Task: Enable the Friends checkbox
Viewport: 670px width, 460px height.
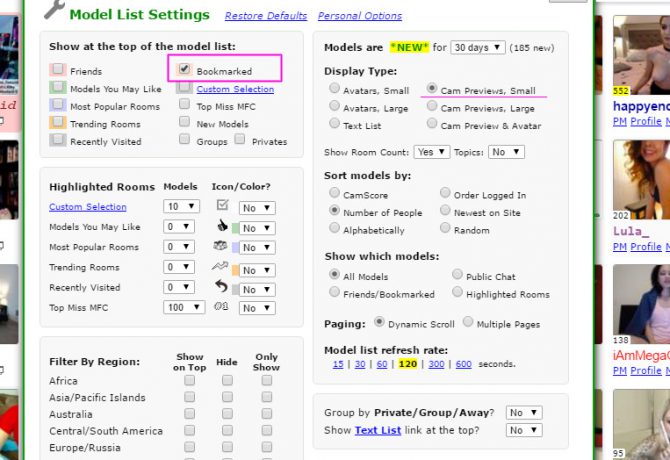Action: pyautogui.click(x=59, y=70)
